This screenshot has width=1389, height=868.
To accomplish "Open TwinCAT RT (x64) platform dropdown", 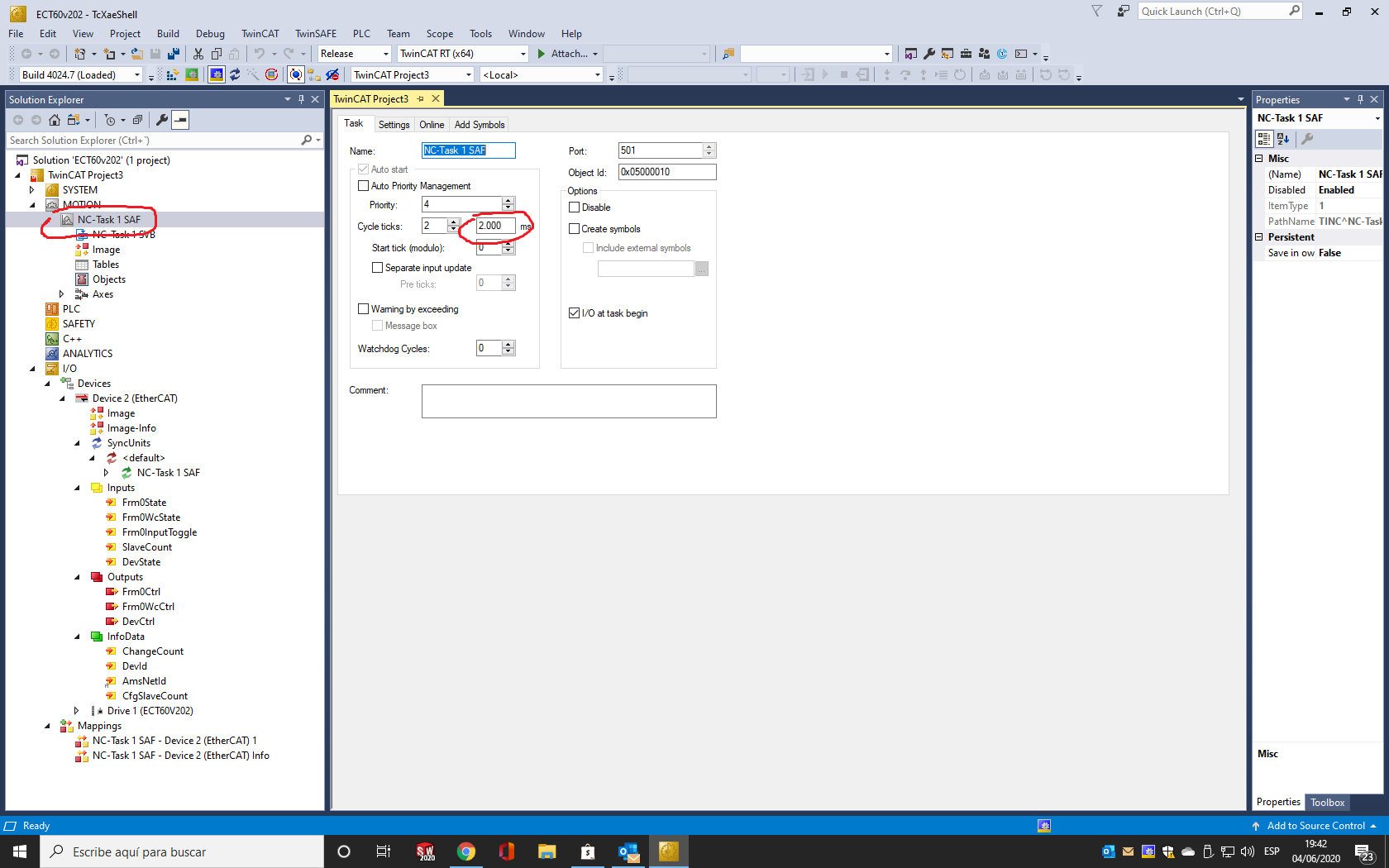I will pyautogui.click(x=523, y=54).
